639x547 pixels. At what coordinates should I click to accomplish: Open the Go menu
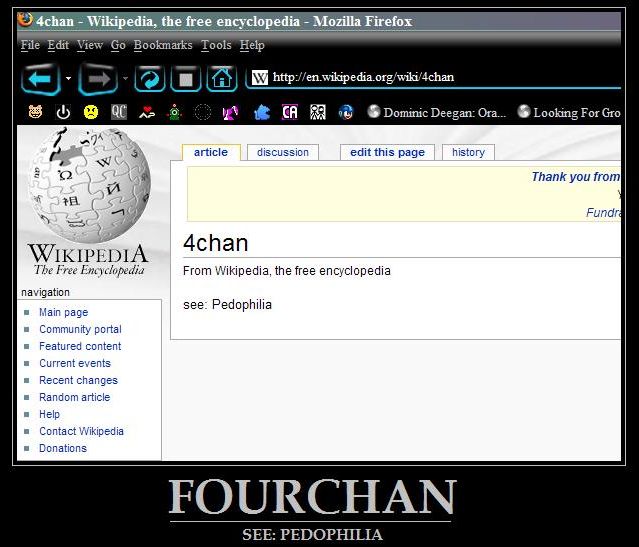point(118,45)
